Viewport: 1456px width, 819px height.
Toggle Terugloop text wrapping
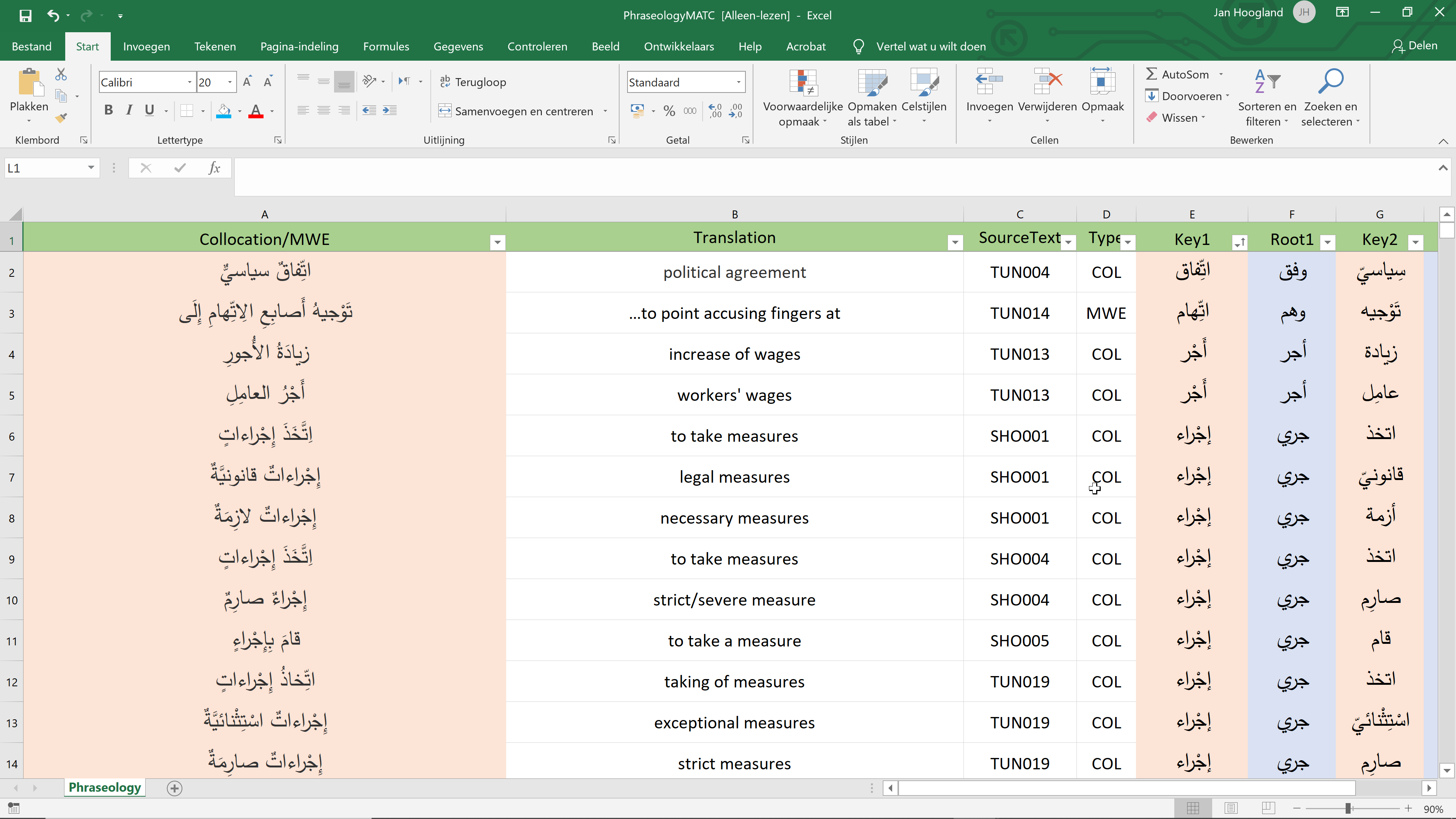[473, 82]
